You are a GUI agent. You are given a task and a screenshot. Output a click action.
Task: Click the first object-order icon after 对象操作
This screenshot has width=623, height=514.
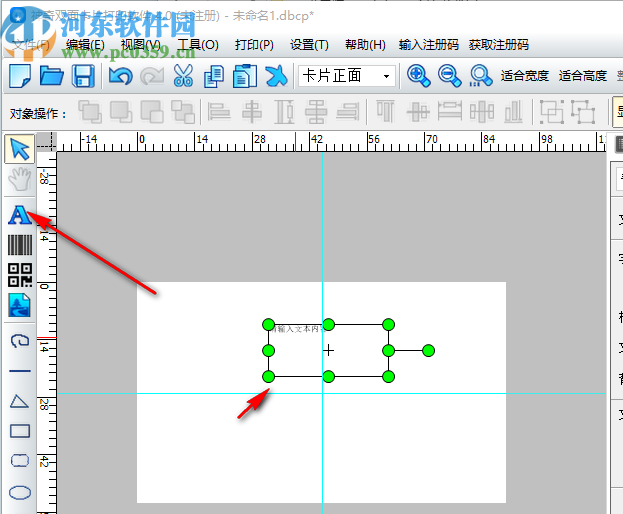coord(90,112)
